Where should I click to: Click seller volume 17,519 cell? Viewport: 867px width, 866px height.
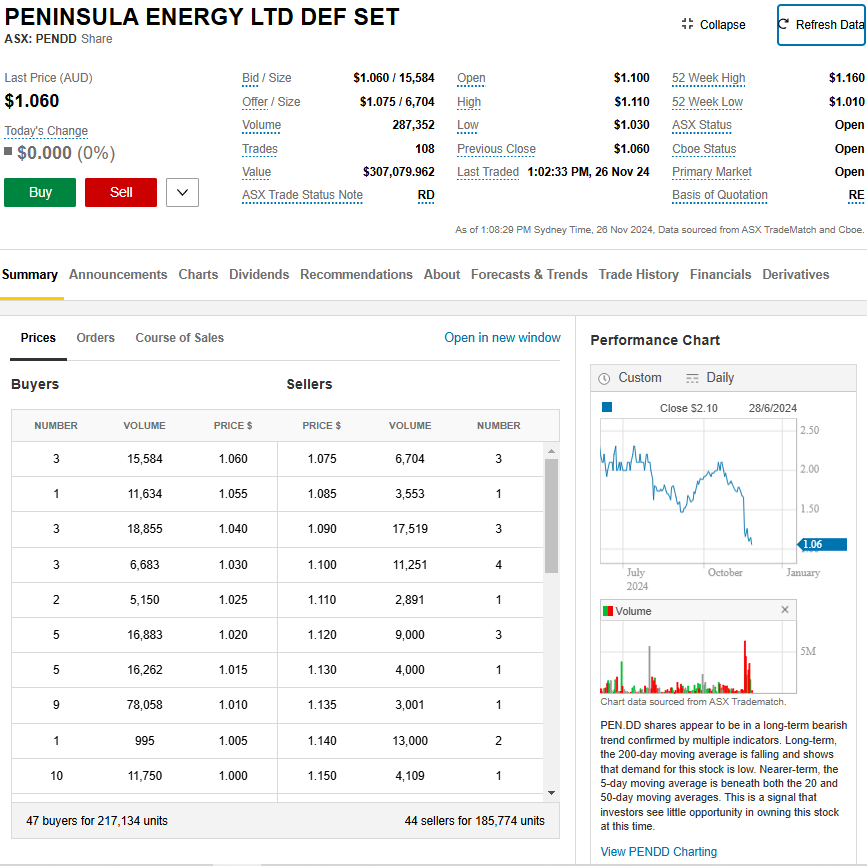(x=410, y=529)
